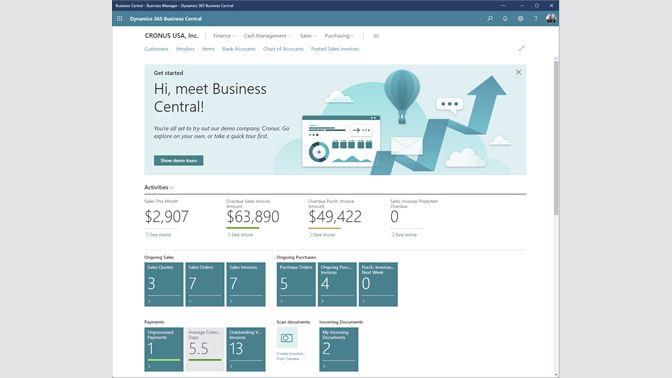672x378 pixels.
Task: Open the Unprocessed Payments tile
Action: (164, 349)
